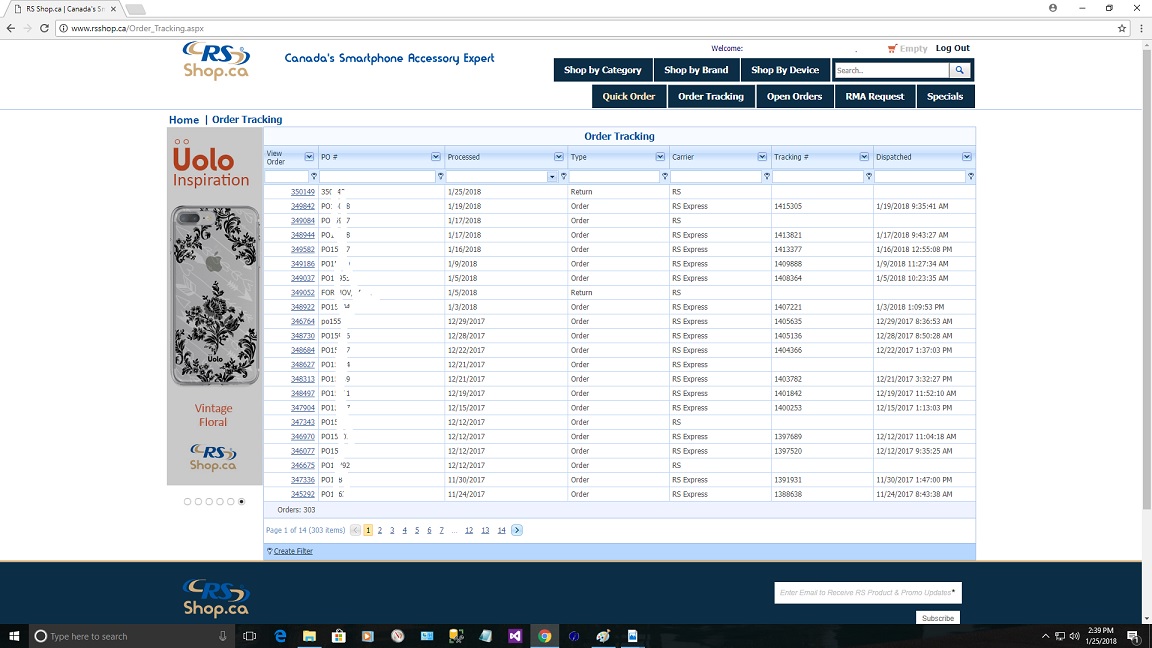
Task: Open Shop by Category menu
Action: click(x=602, y=70)
